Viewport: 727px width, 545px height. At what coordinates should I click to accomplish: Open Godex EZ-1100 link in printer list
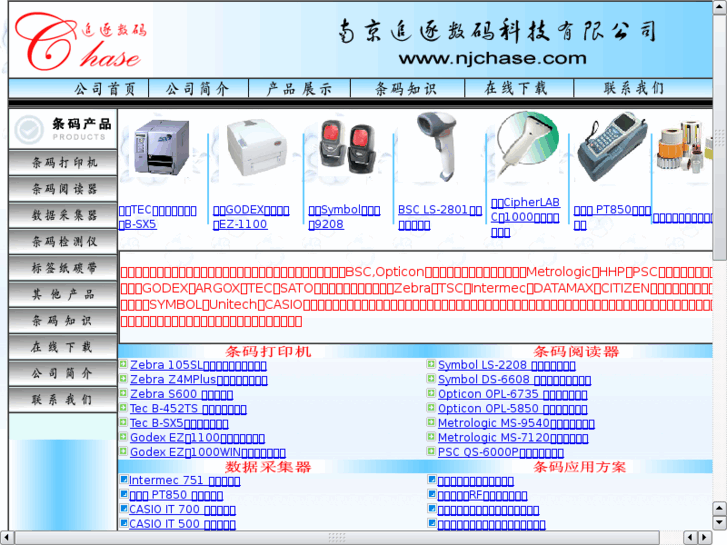tap(198, 437)
